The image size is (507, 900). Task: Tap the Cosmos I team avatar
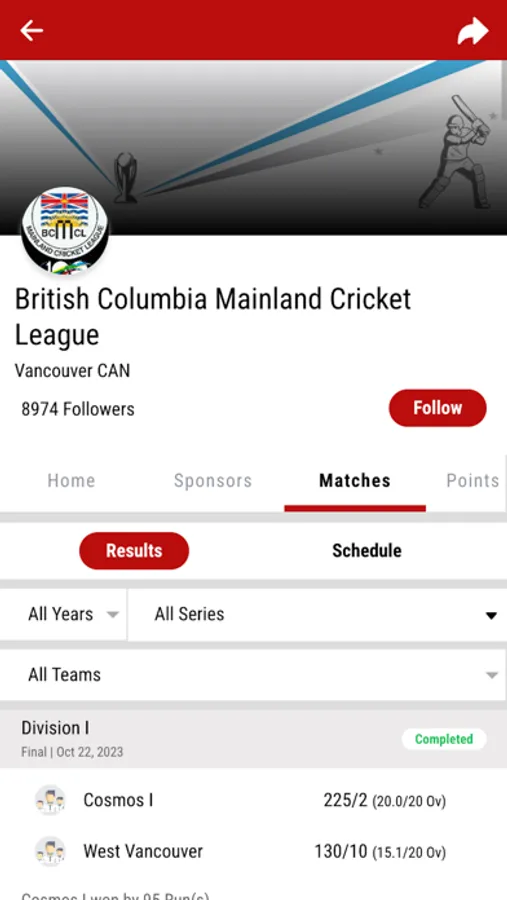50,800
